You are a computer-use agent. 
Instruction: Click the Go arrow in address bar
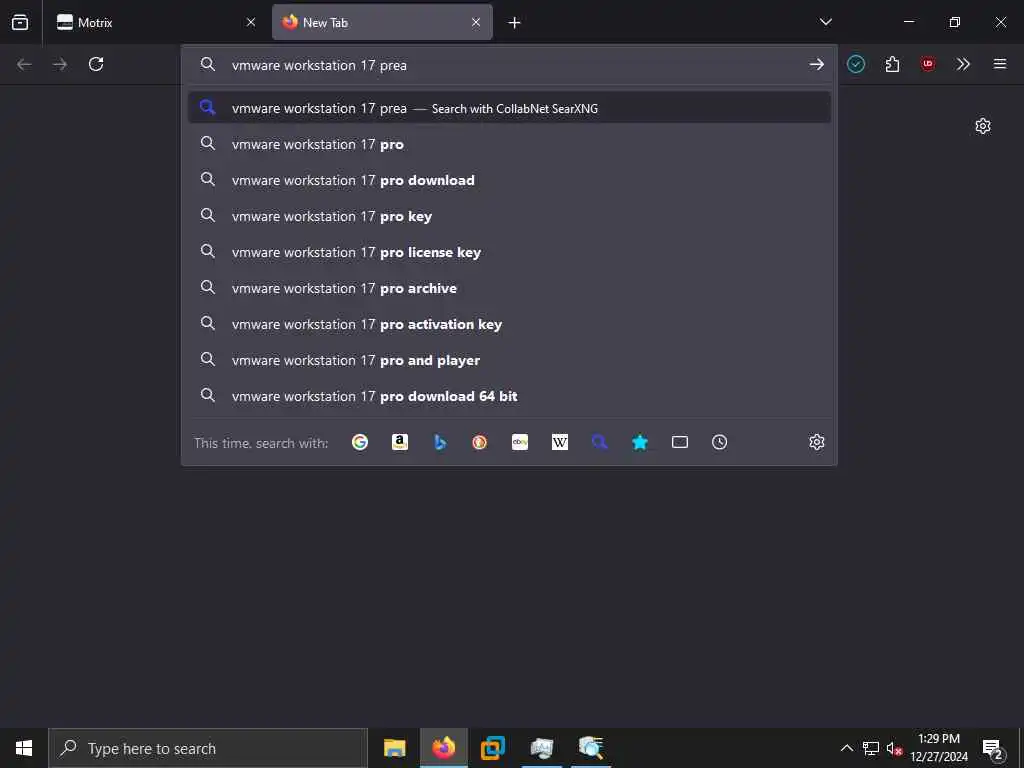click(816, 64)
